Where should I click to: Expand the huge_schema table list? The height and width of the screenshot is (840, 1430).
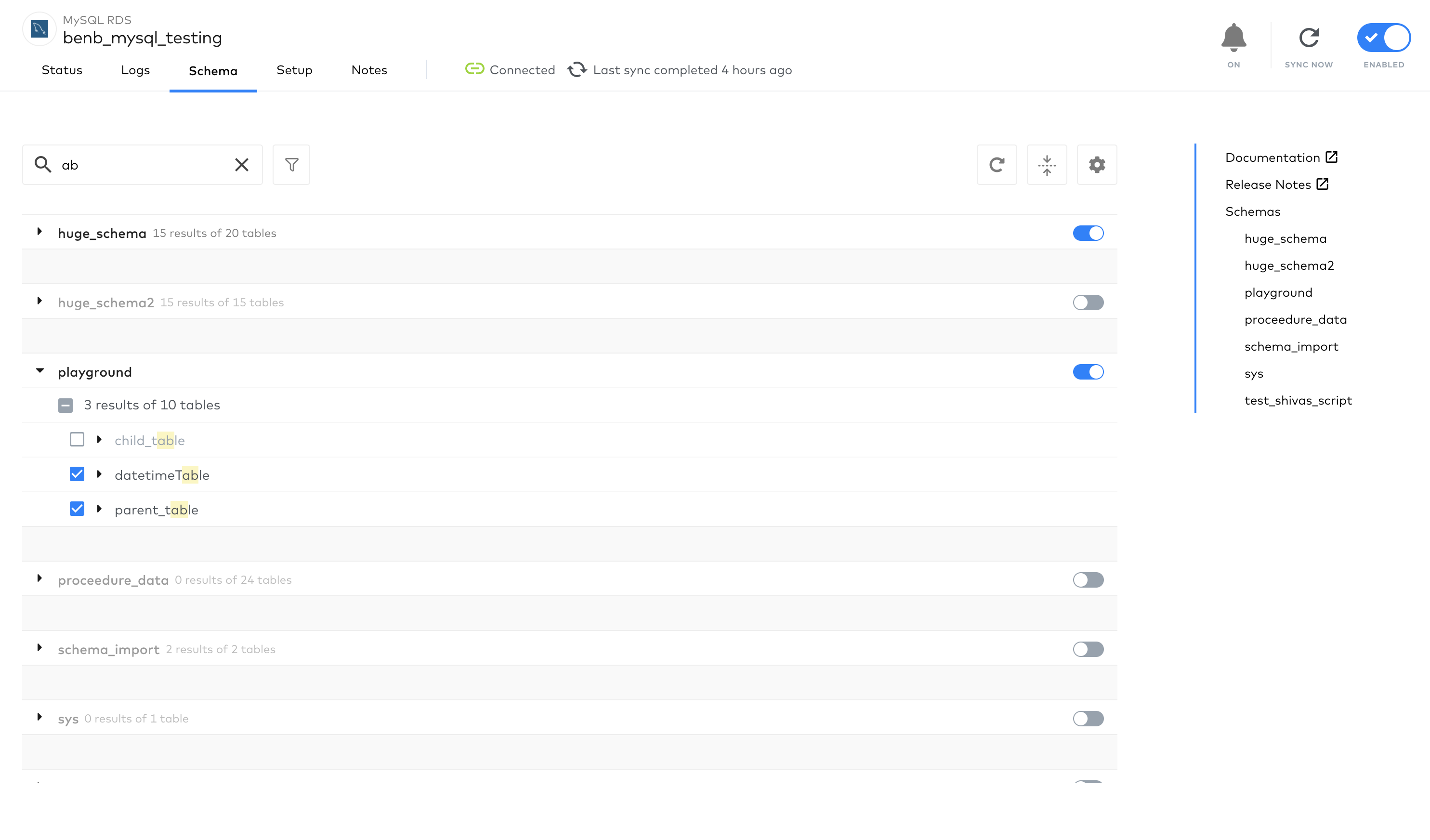(x=40, y=232)
